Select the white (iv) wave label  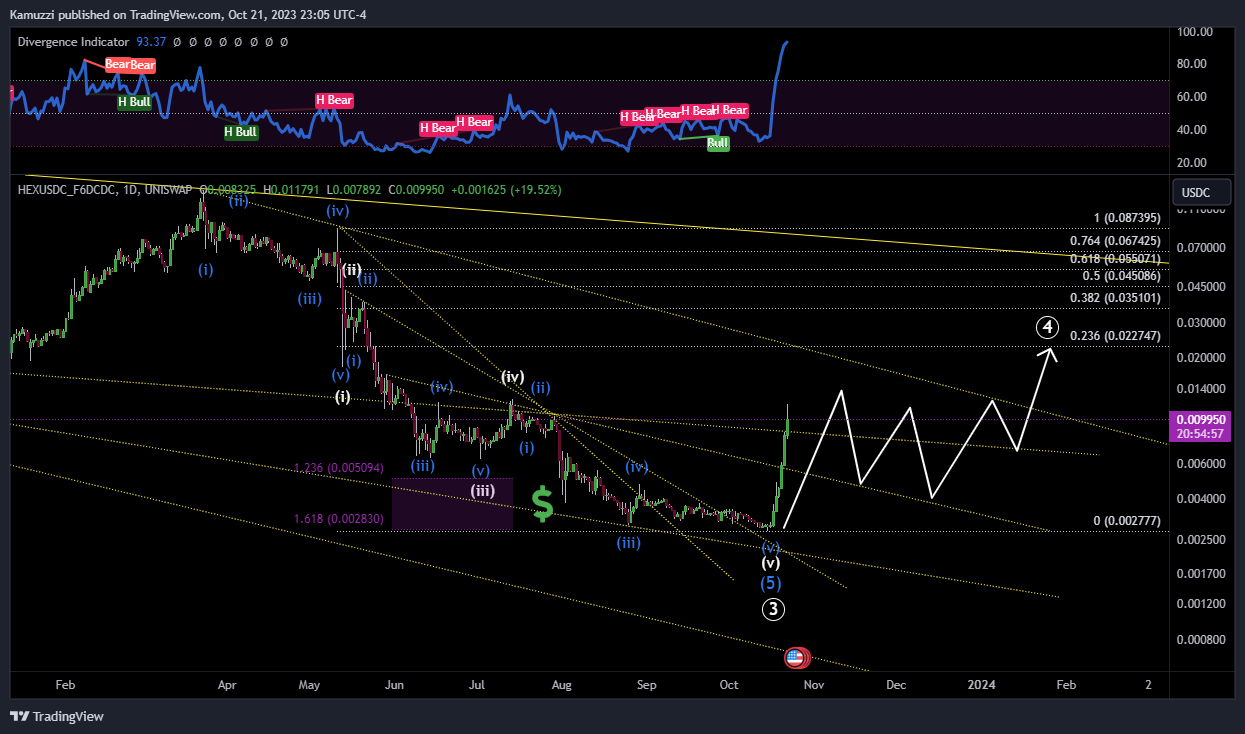[513, 377]
